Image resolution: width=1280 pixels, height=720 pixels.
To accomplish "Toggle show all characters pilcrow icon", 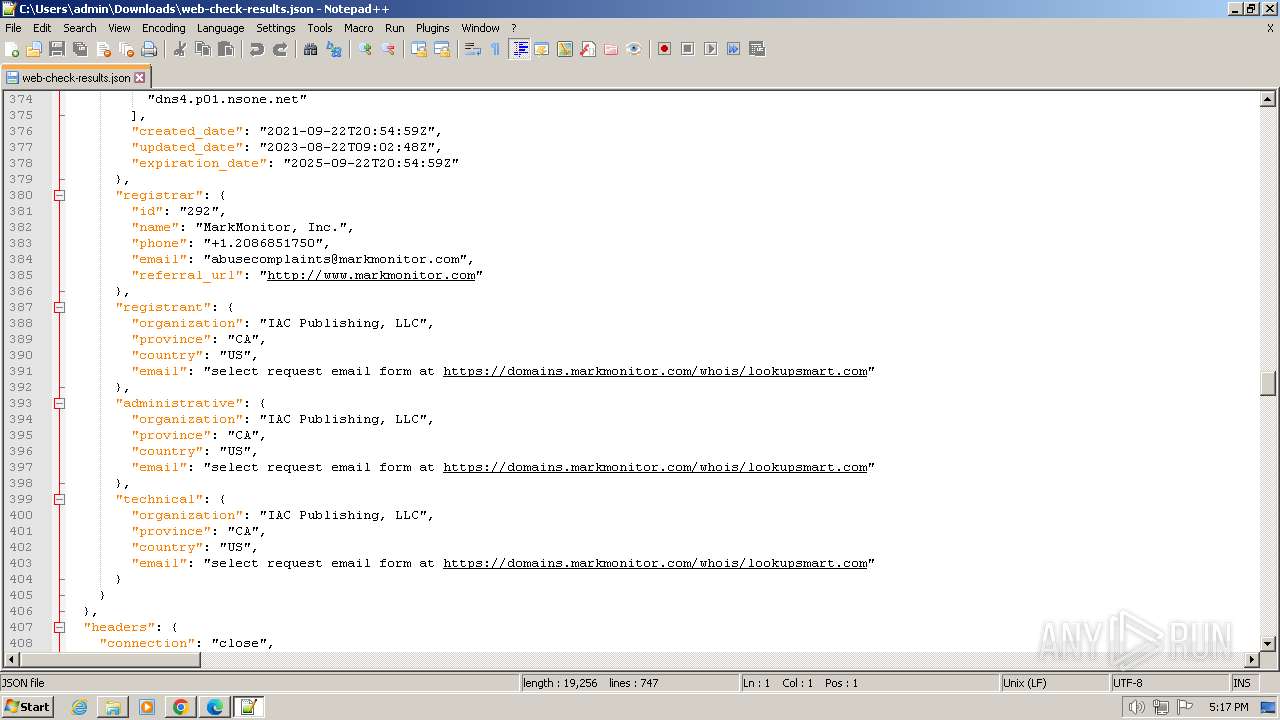I will tap(495, 49).
